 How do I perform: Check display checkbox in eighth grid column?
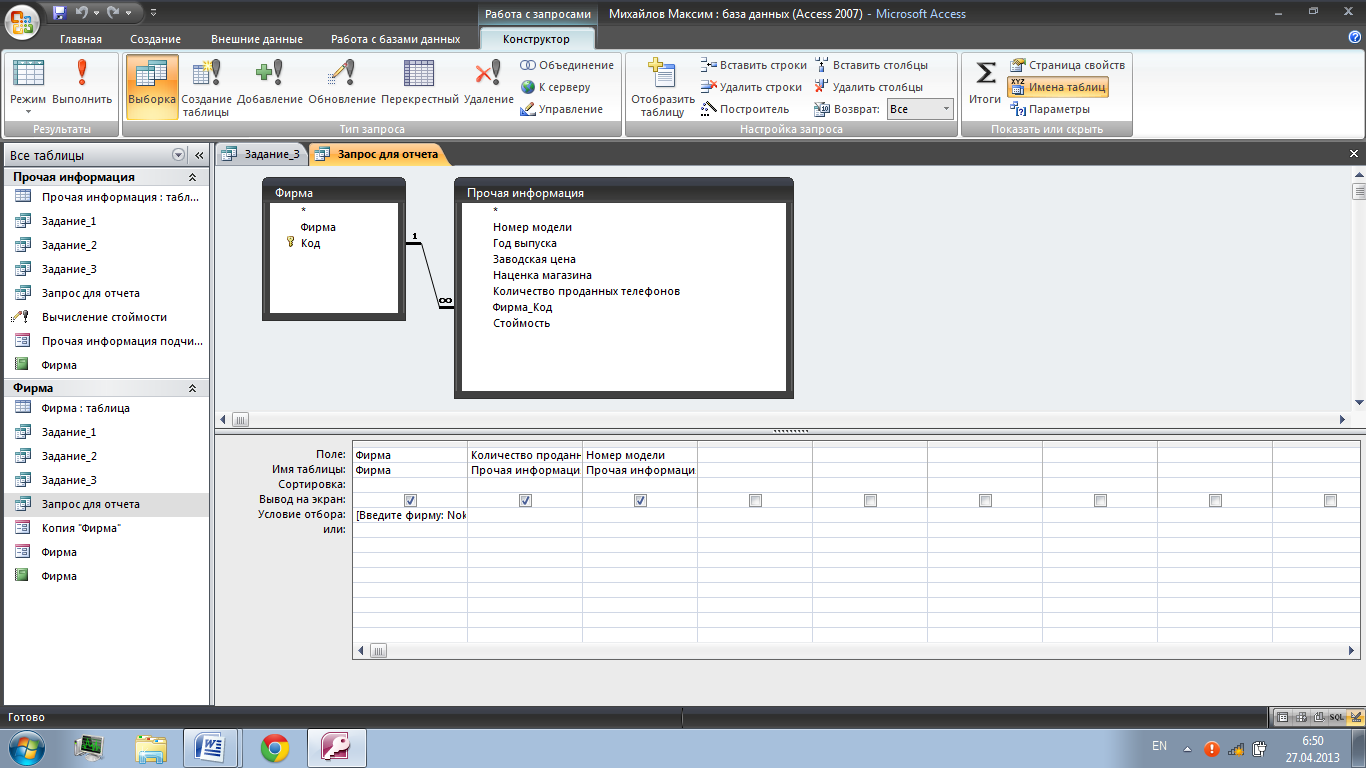[x=1215, y=500]
